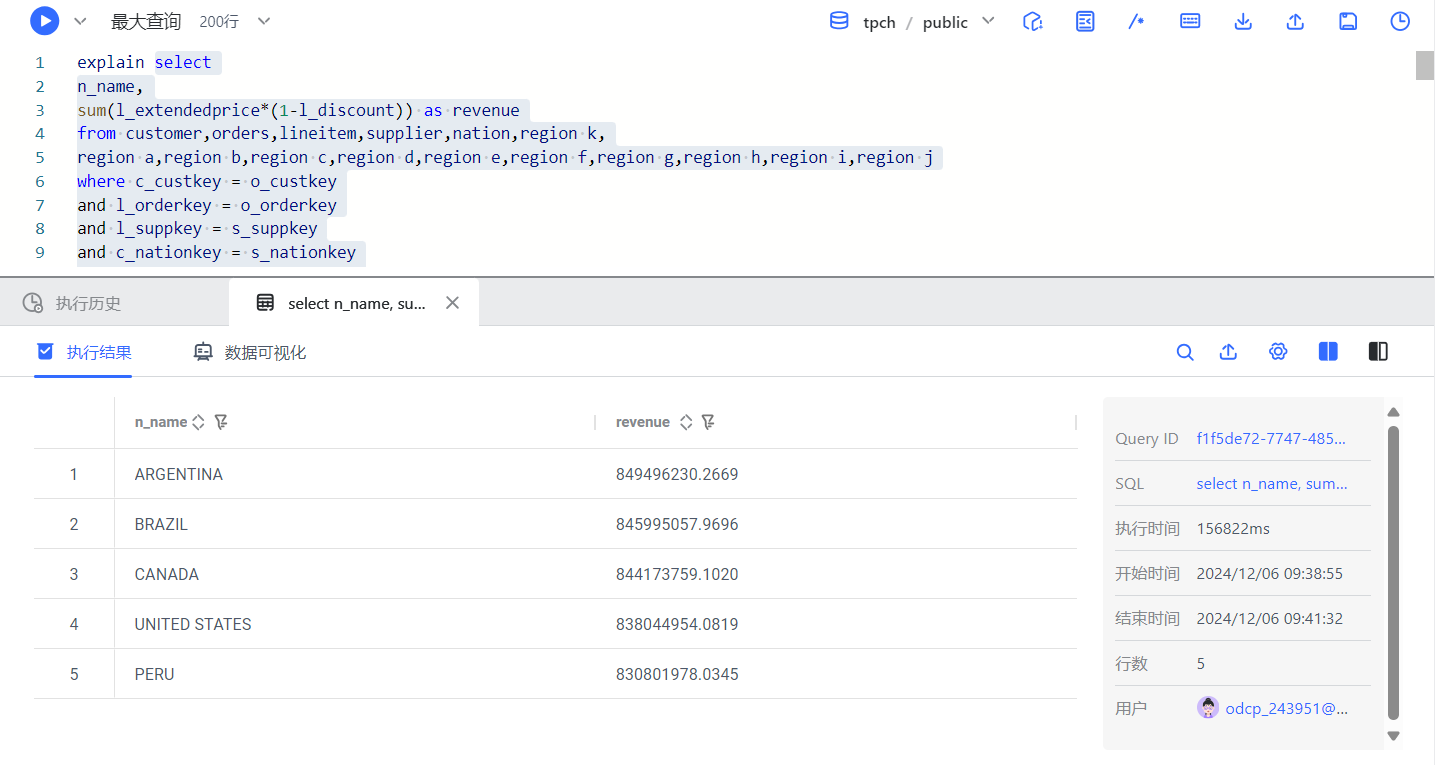Open the run options arrow beside play
Image resolution: width=1435 pixels, height=765 pixels.
[81, 21]
